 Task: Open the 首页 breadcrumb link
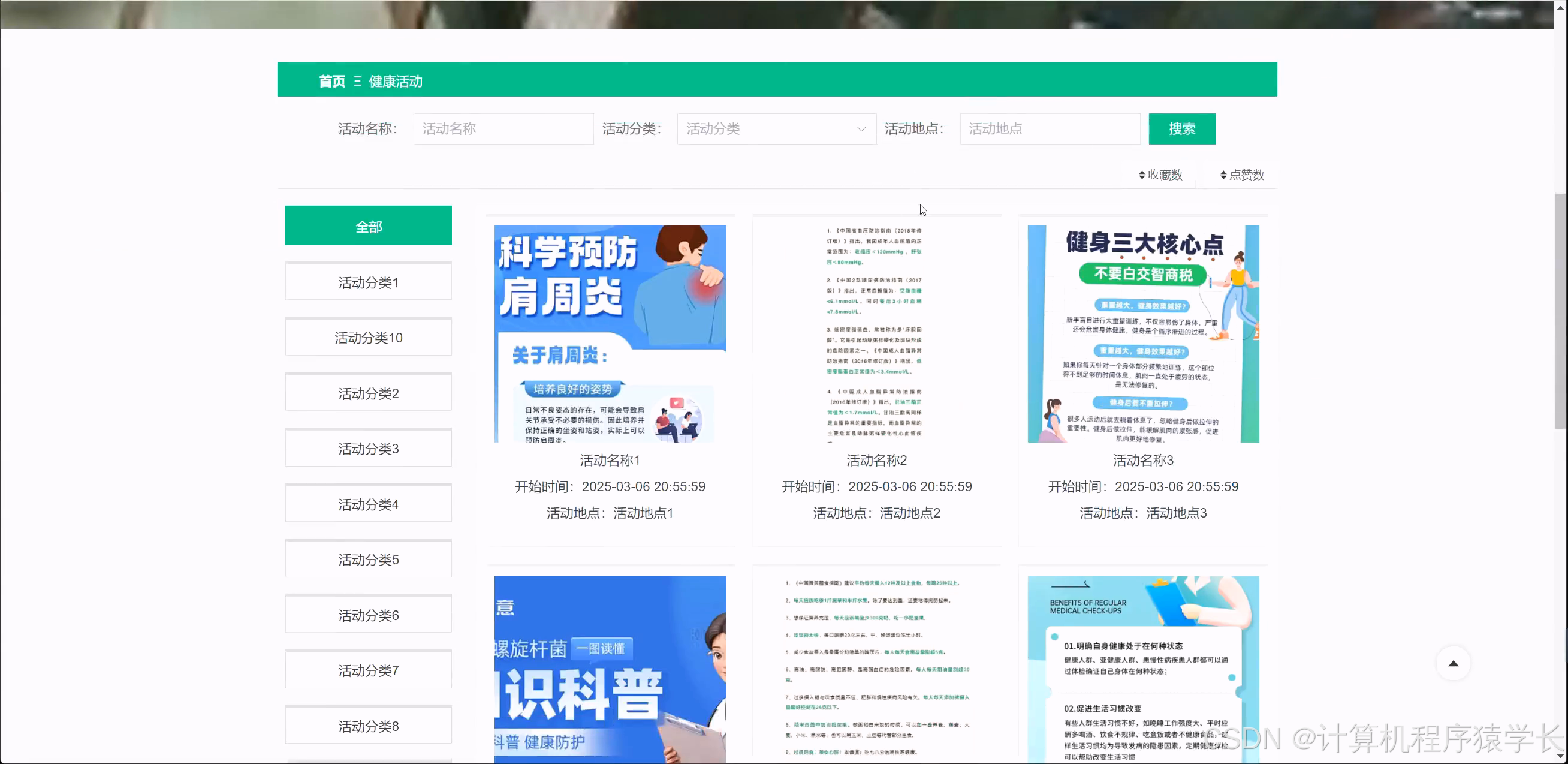tap(330, 80)
